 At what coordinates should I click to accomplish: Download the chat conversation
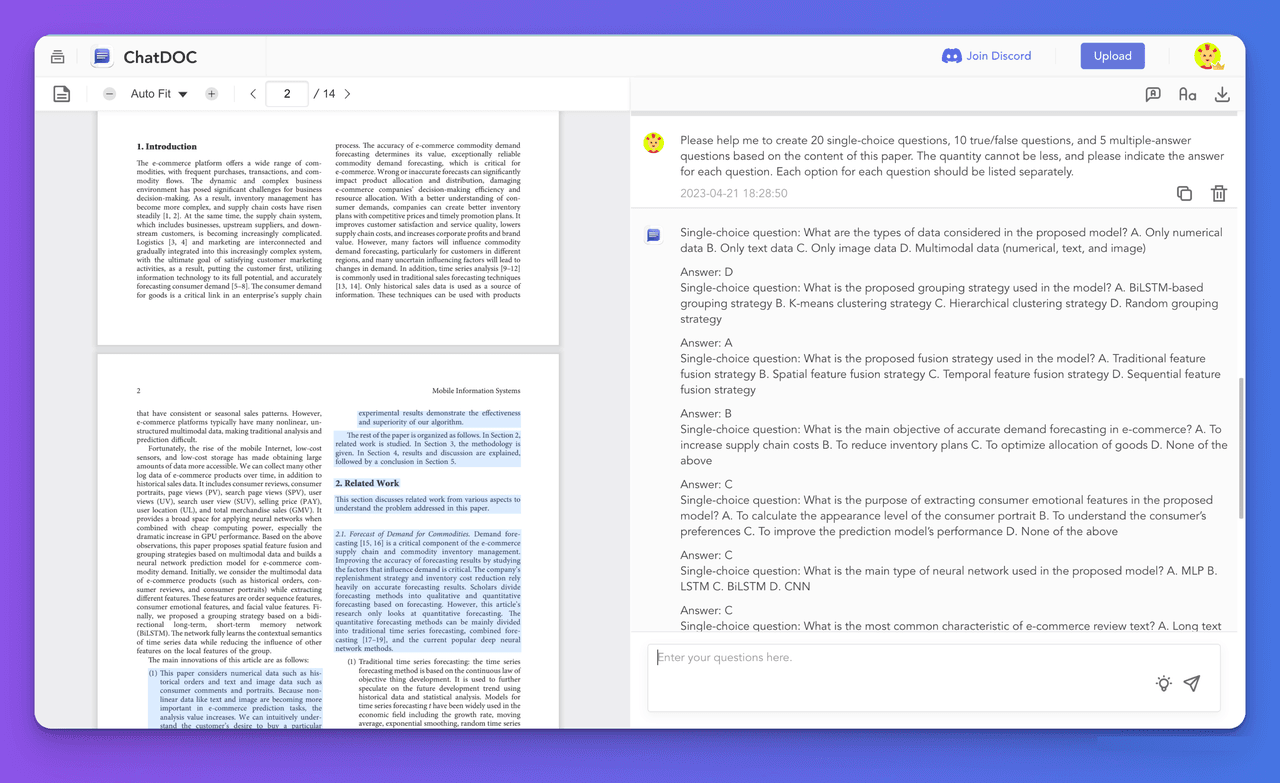pos(1222,94)
